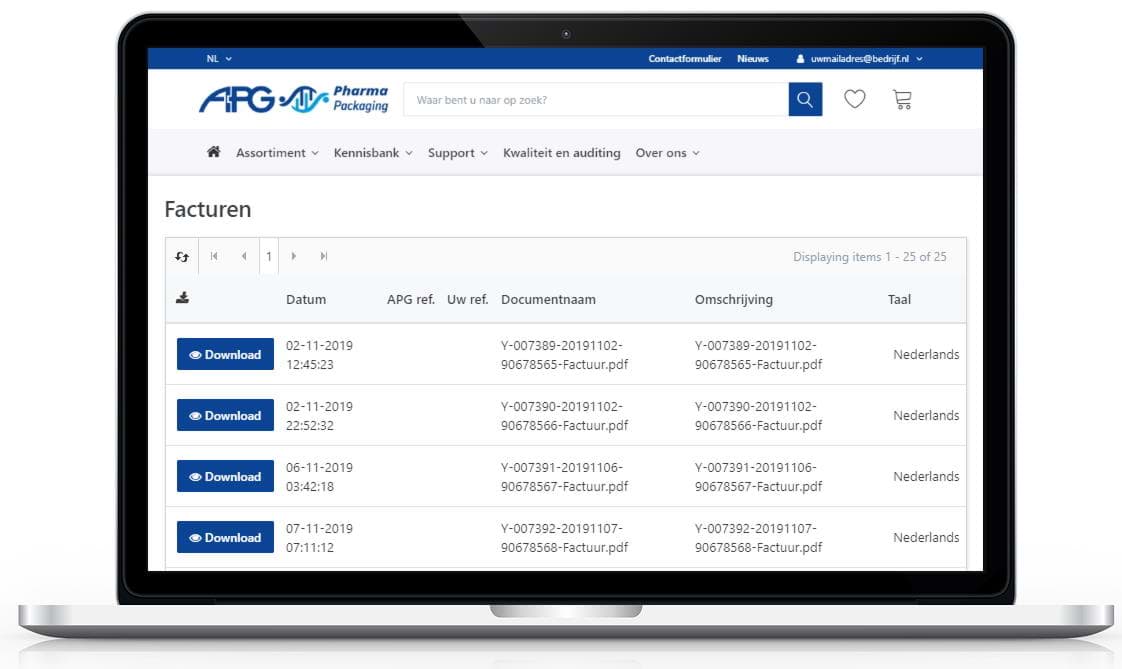
Task: Sort by the Datum column header
Action: point(306,299)
